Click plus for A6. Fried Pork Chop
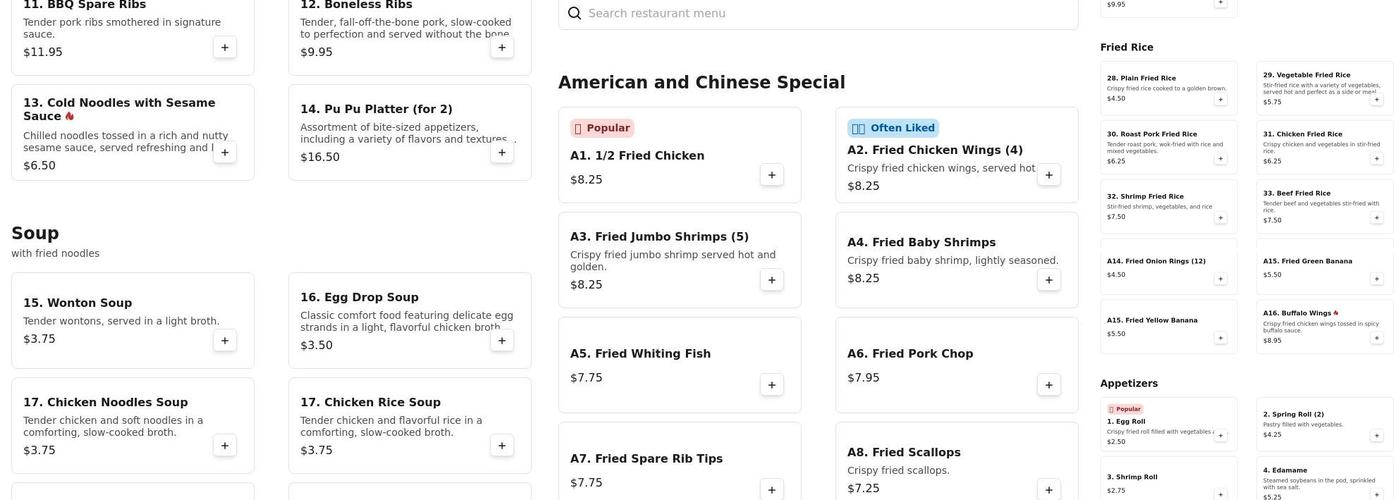Viewport: 1400px width, 500px height. (1048, 385)
